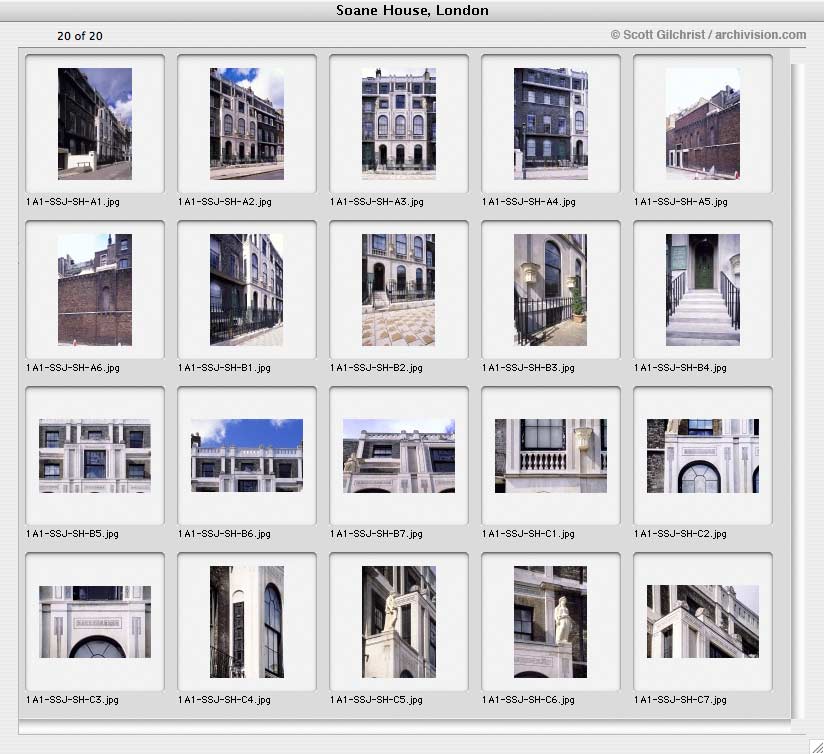
Task: Click the filename 1A1-SSJ-SH-A6.jpg
Action: 73,368
